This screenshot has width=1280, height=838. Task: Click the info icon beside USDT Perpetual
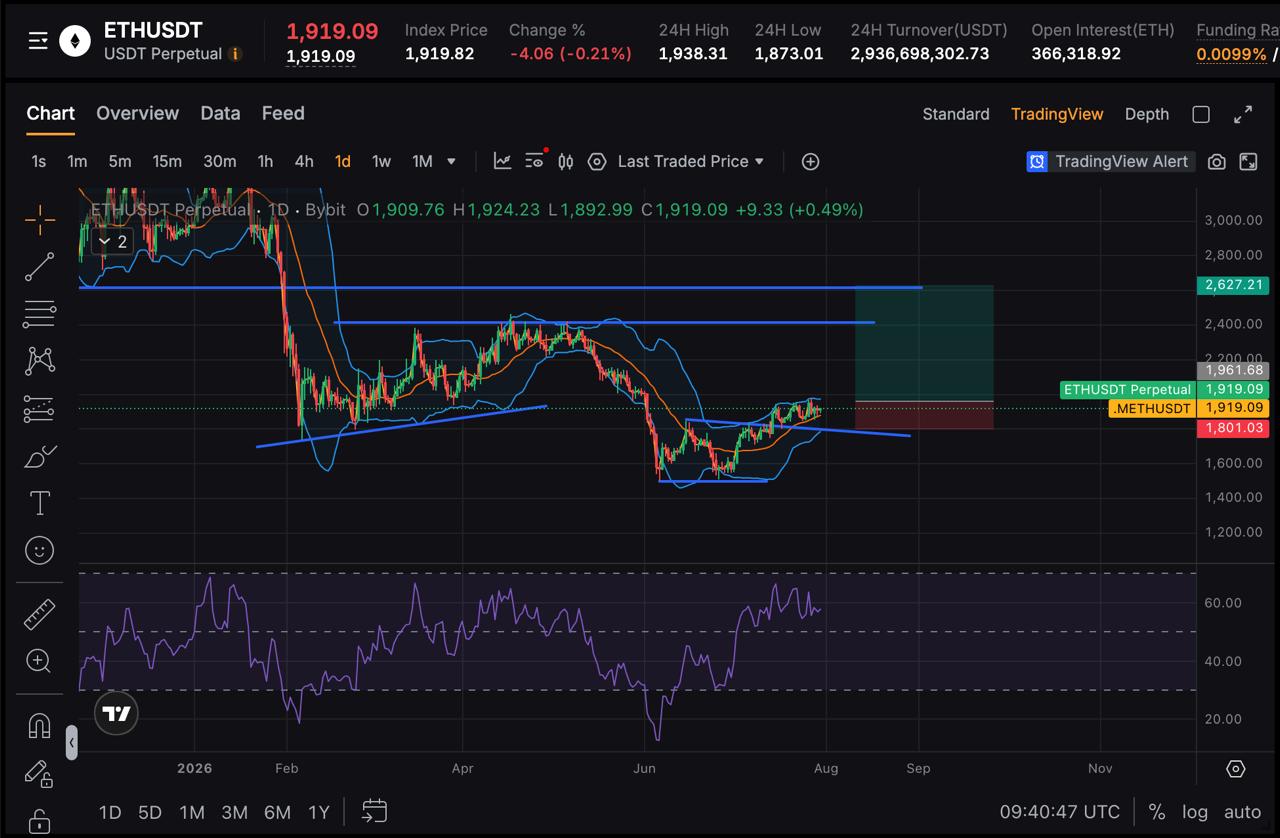coord(235,54)
